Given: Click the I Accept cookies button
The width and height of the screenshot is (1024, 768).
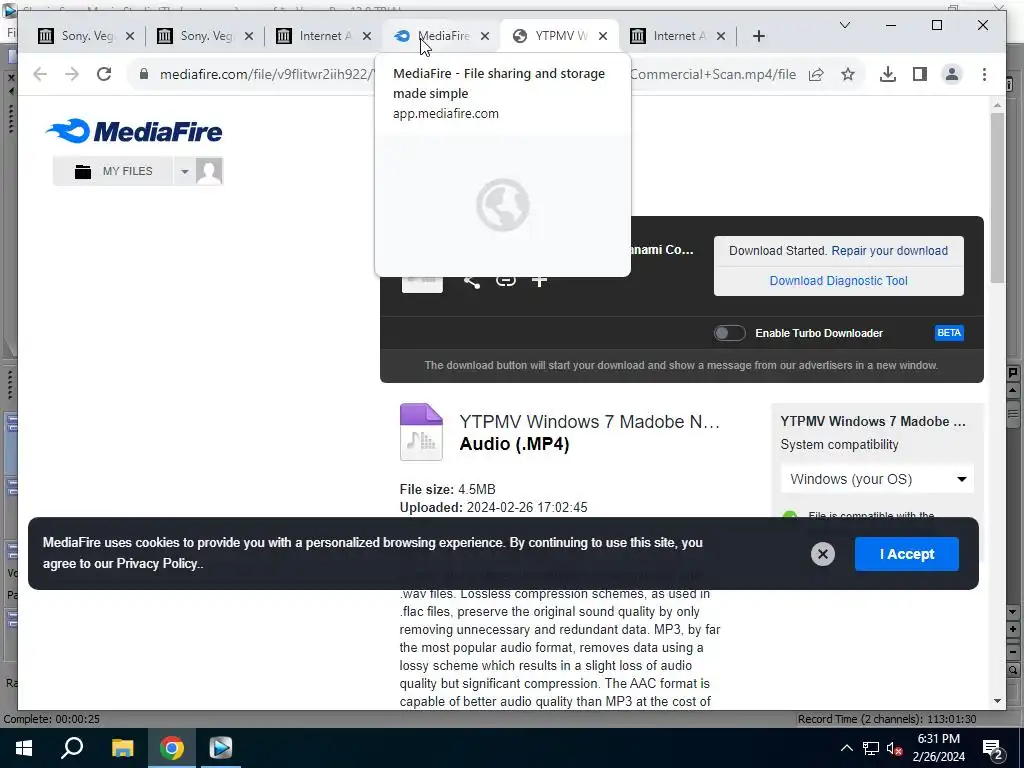Looking at the screenshot, I should point(906,554).
